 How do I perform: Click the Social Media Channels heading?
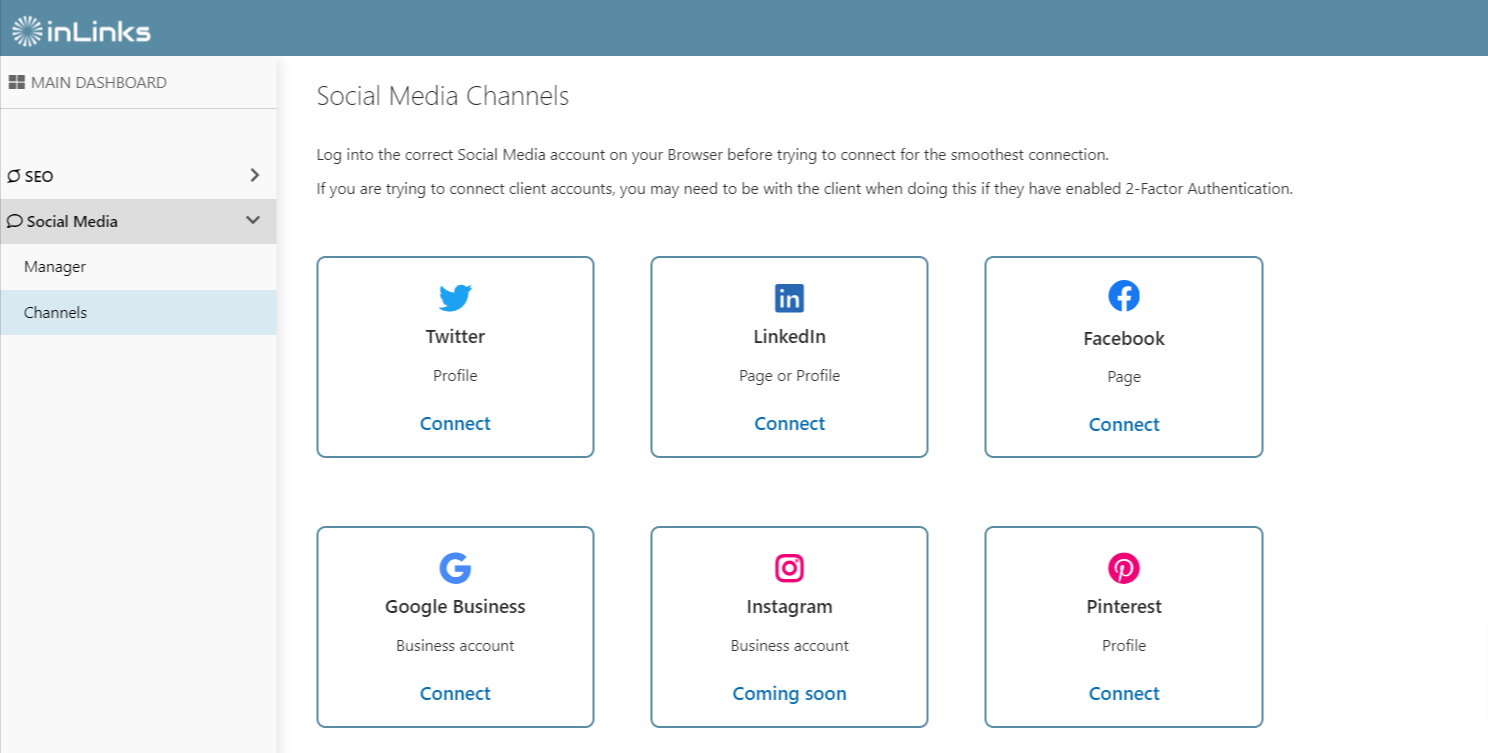(x=443, y=96)
